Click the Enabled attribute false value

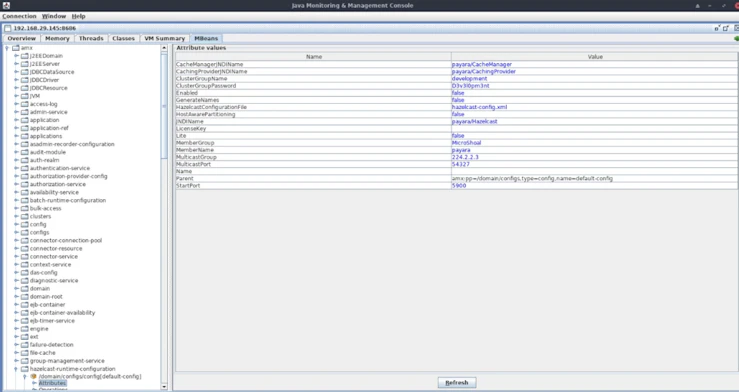[458, 93]
